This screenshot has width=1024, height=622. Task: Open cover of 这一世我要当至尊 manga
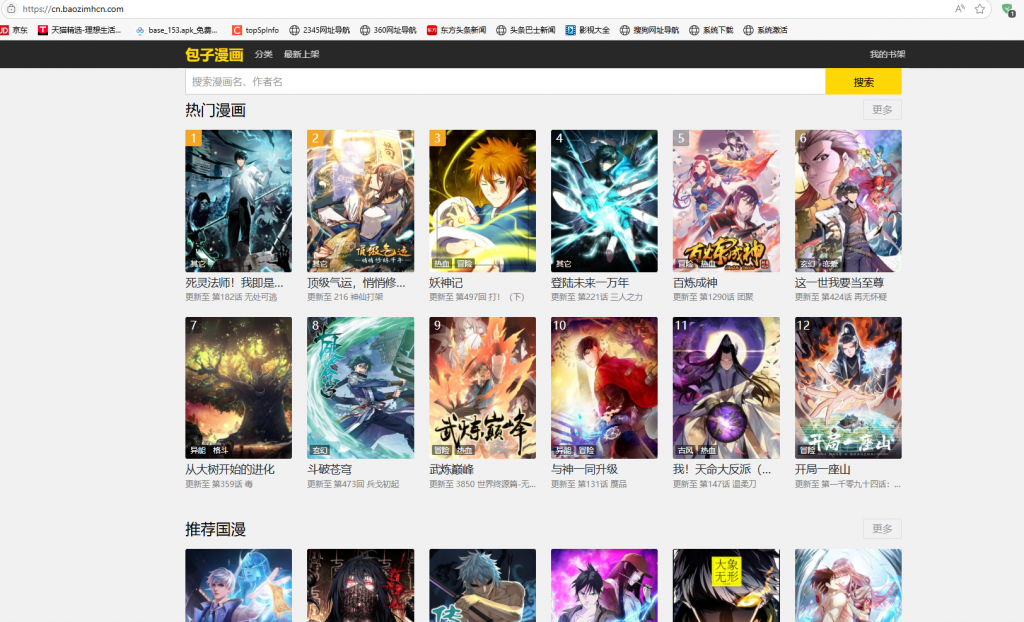848,201
